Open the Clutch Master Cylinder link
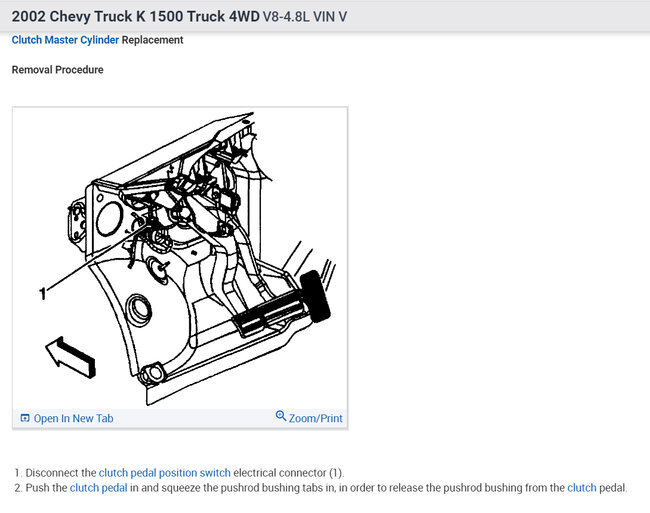This screenshot has height=513, width=650. click(65, 40)
